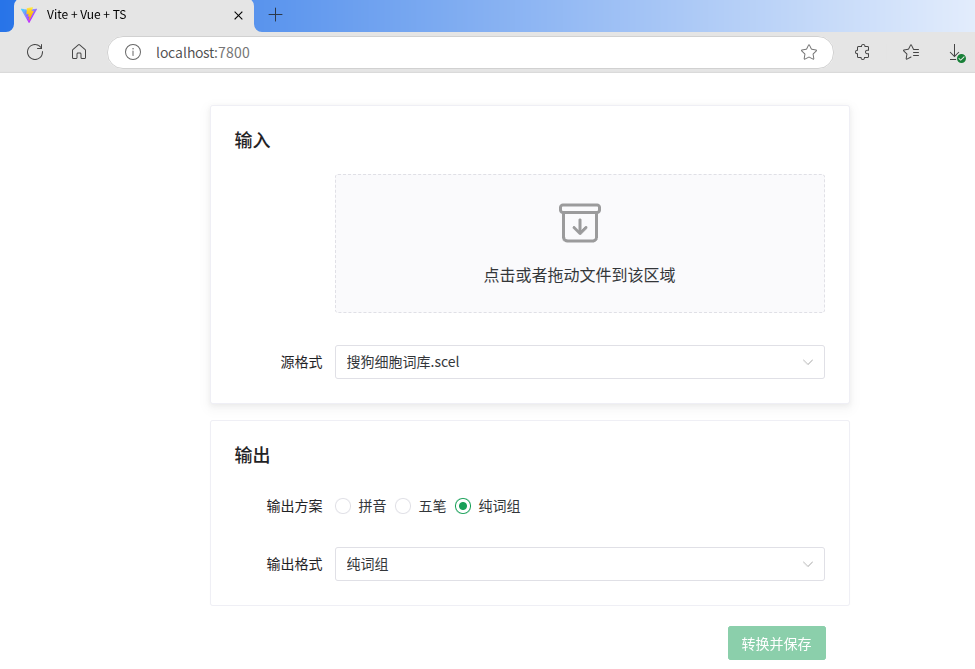Choose the 纯词组 radio option
This screenshot has width=975, height=669.
(463, 506)
